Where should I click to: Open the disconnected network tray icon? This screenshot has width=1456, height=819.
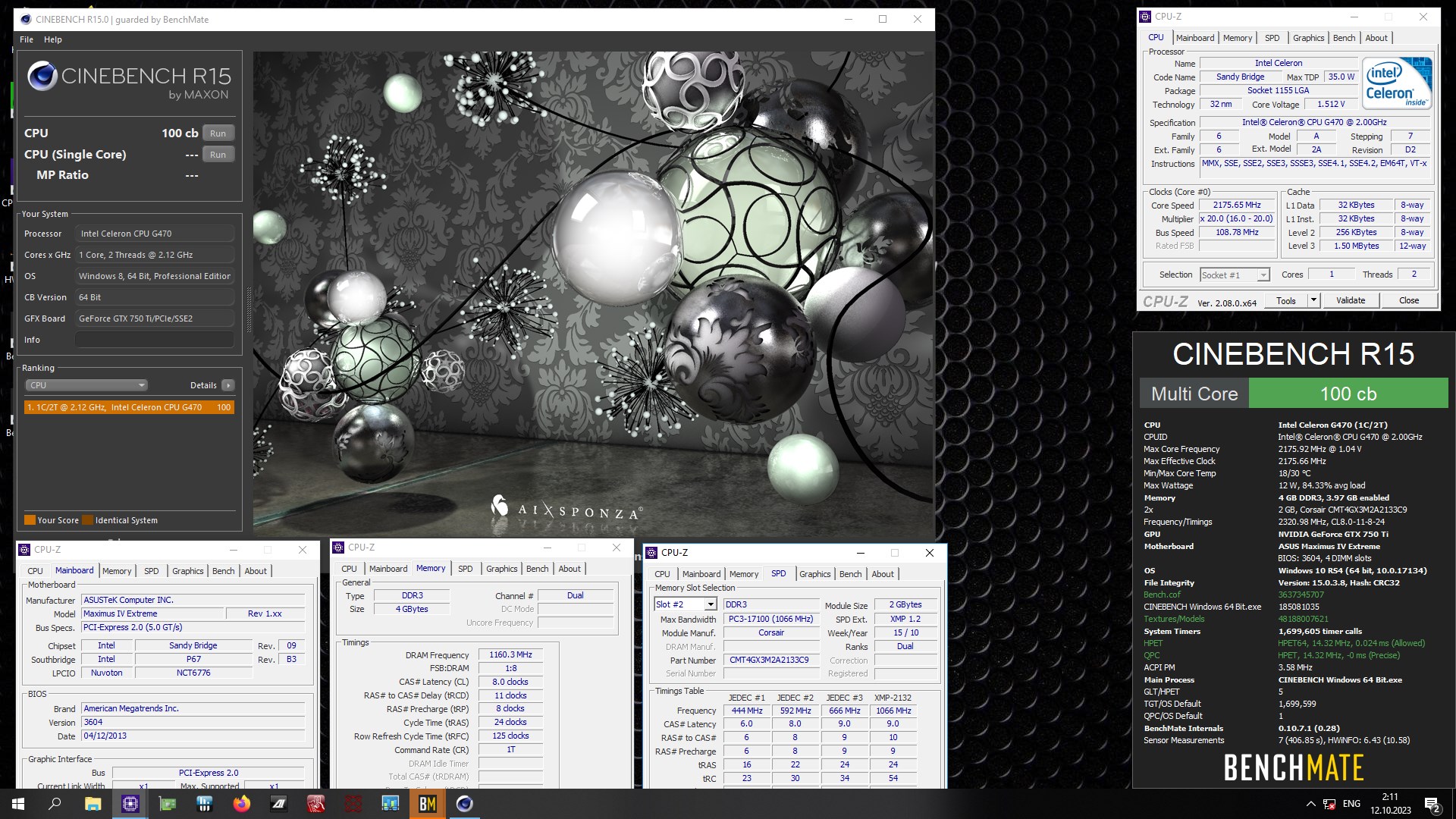1329,804
